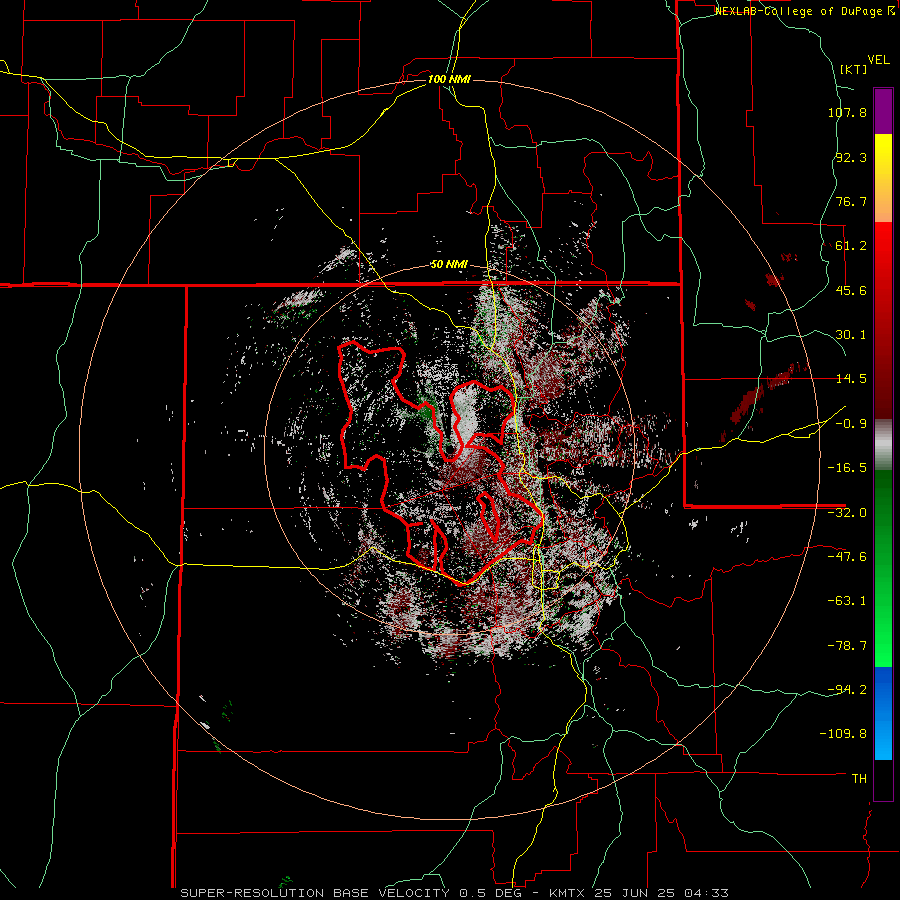This screenshot has height=900, width=900.
Task: Click the KMTX station identifier in caption
Action: click(x=567, y=893)
